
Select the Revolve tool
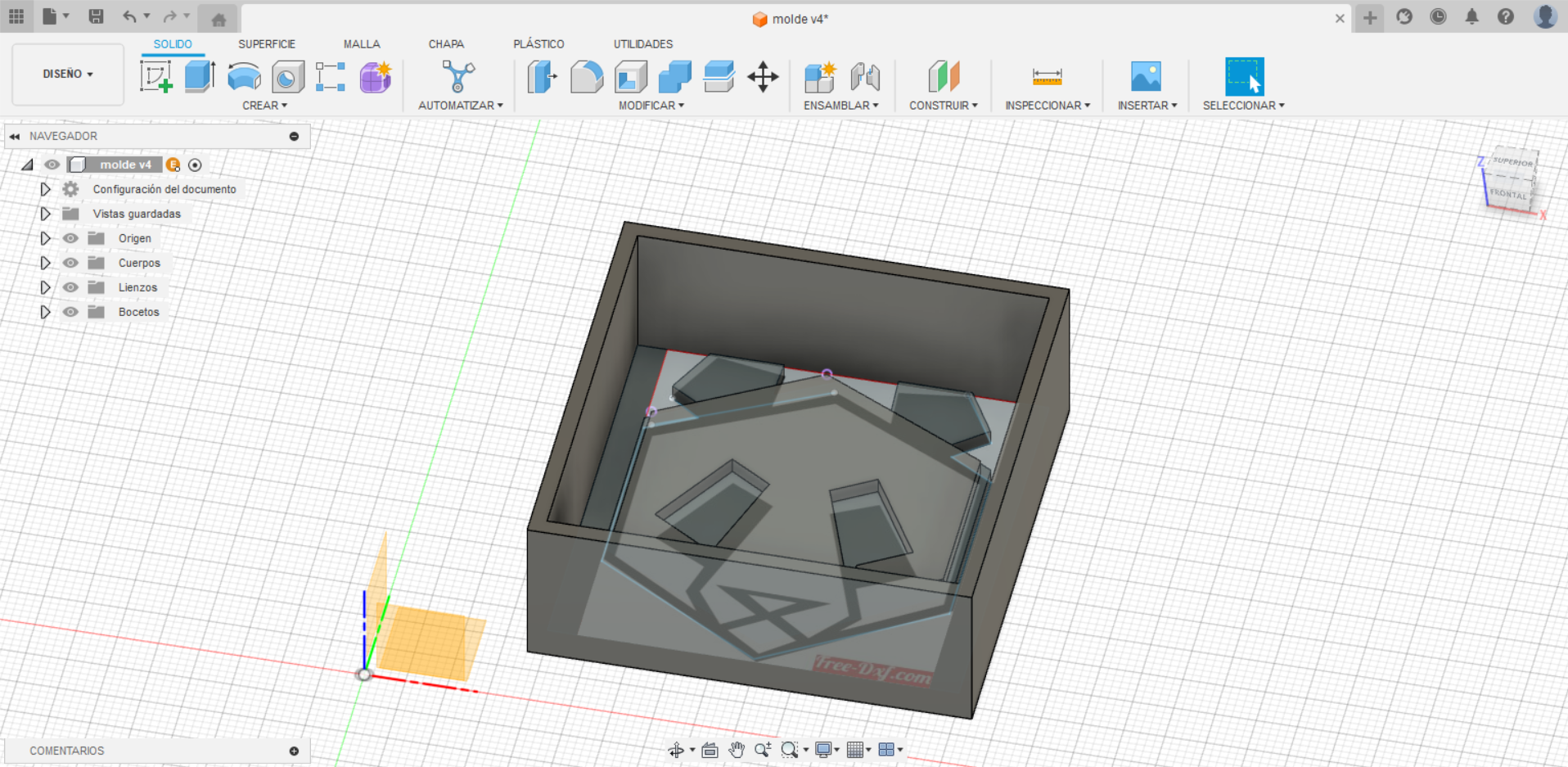pyautogui.click(x=244, y=77)
